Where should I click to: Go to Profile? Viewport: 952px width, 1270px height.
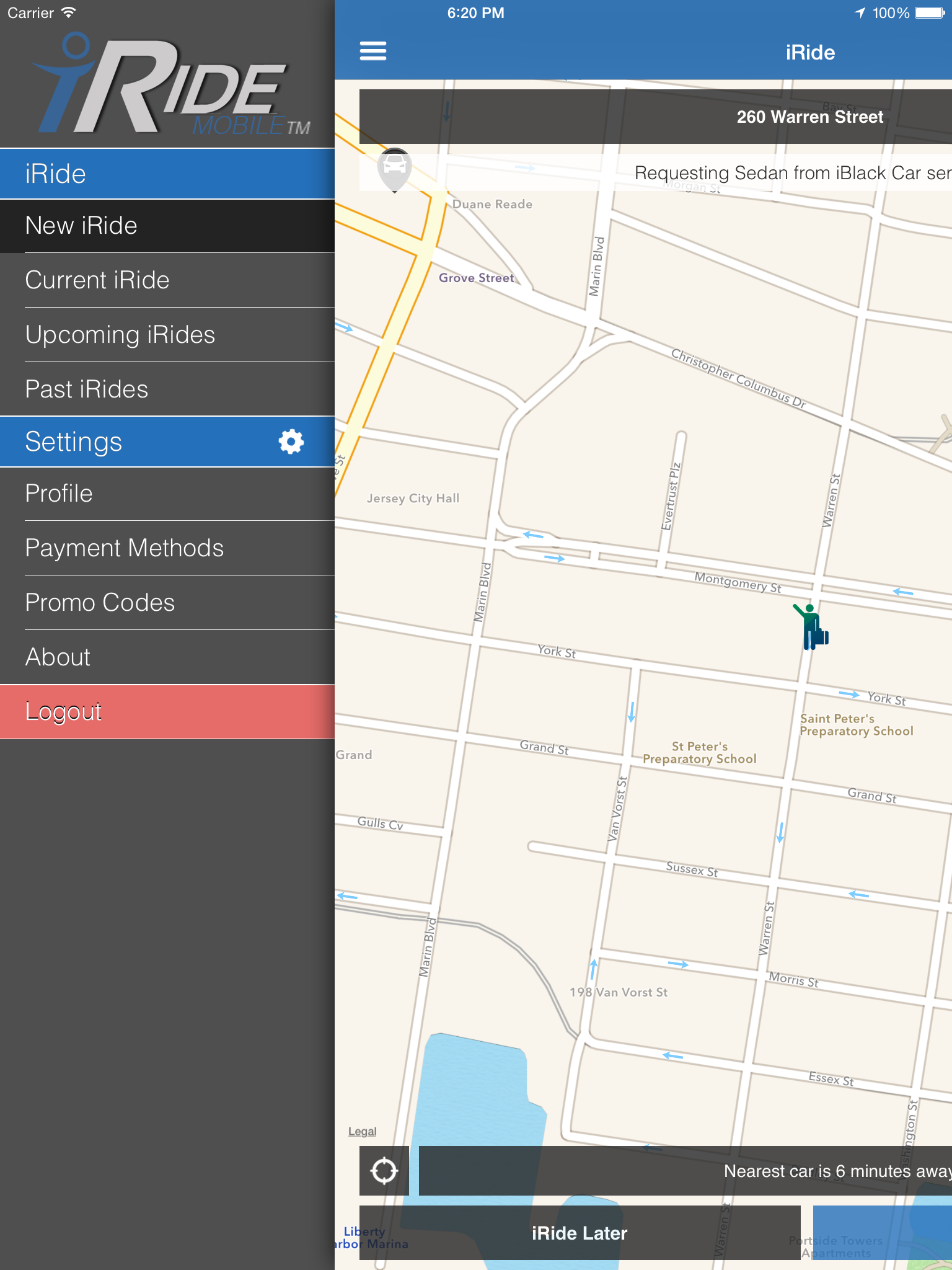click(x=167, y=494)
